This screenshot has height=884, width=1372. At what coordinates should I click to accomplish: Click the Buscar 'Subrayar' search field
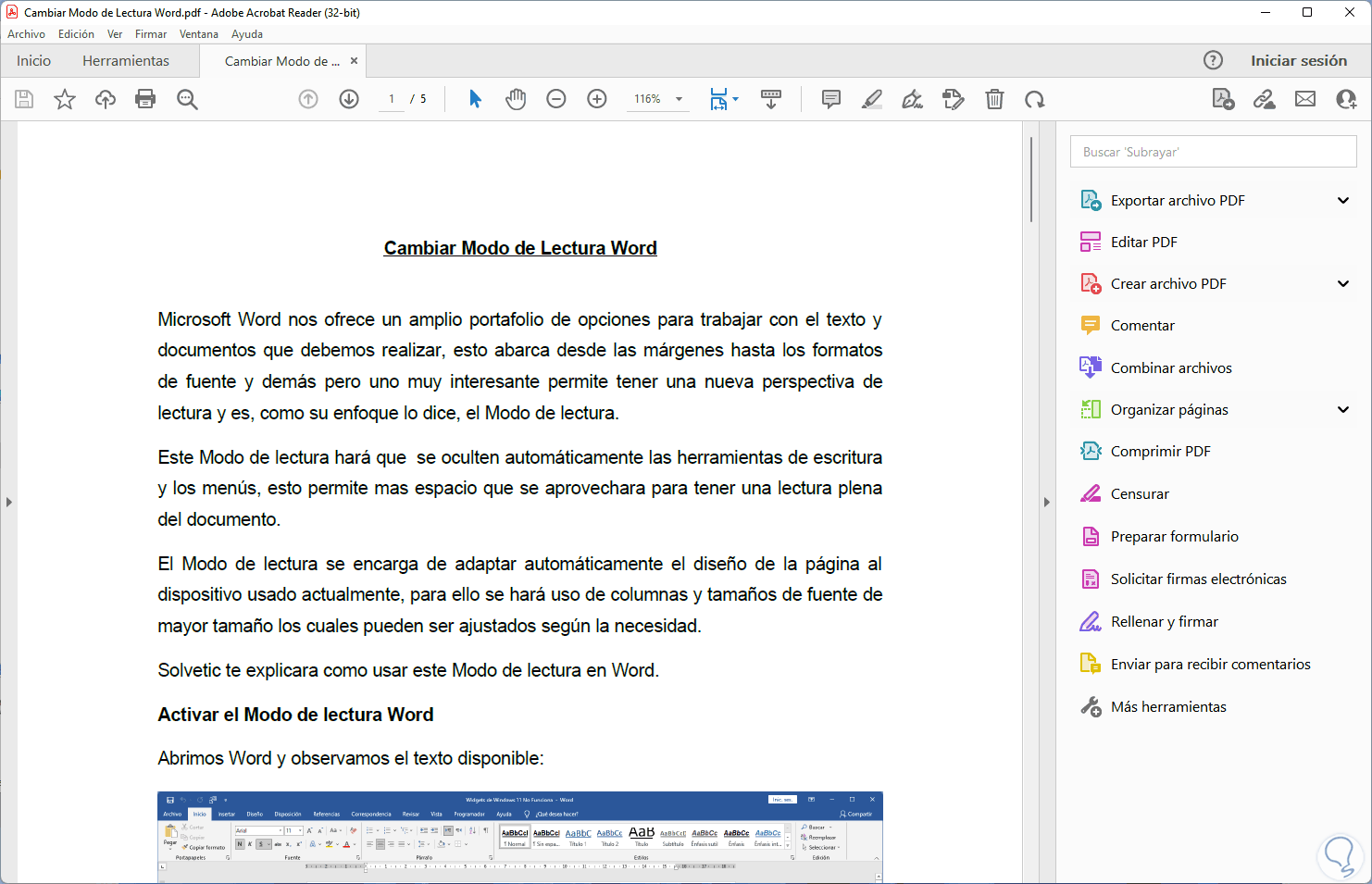pyautogui.click(x=1213, y=152)
